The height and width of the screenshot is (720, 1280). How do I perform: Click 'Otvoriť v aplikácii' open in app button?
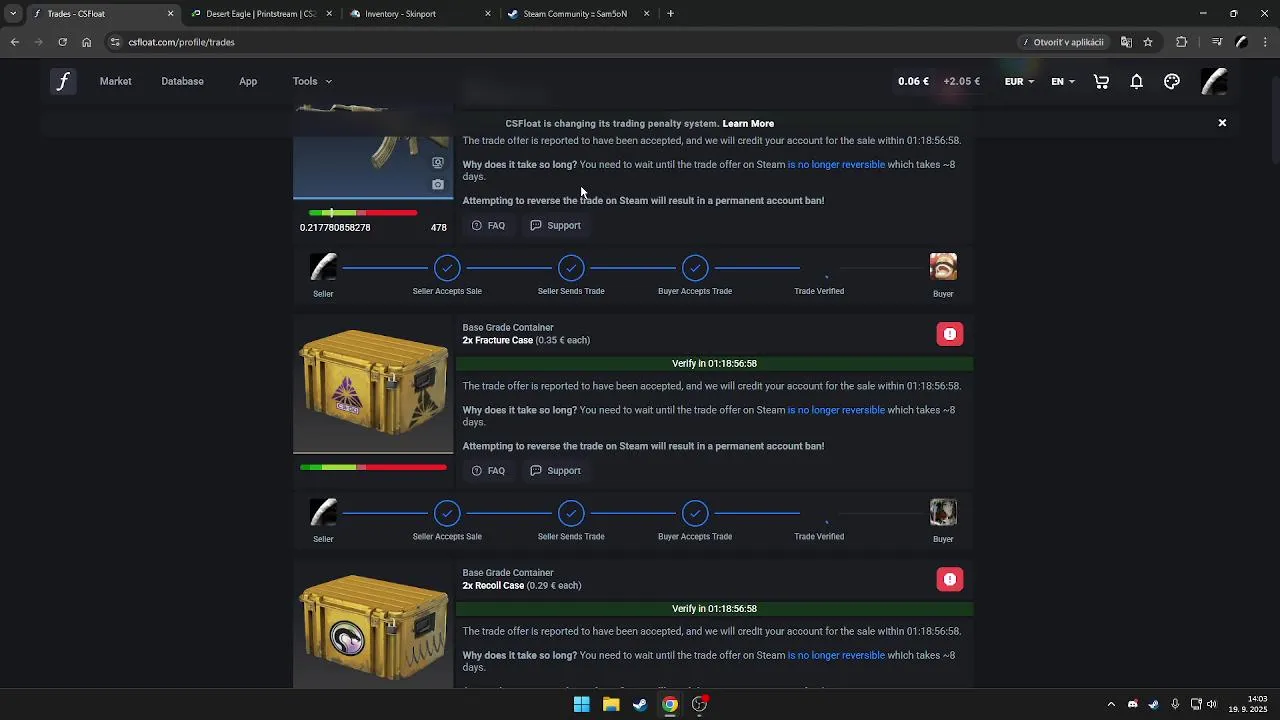click(x=1063, y=42)
